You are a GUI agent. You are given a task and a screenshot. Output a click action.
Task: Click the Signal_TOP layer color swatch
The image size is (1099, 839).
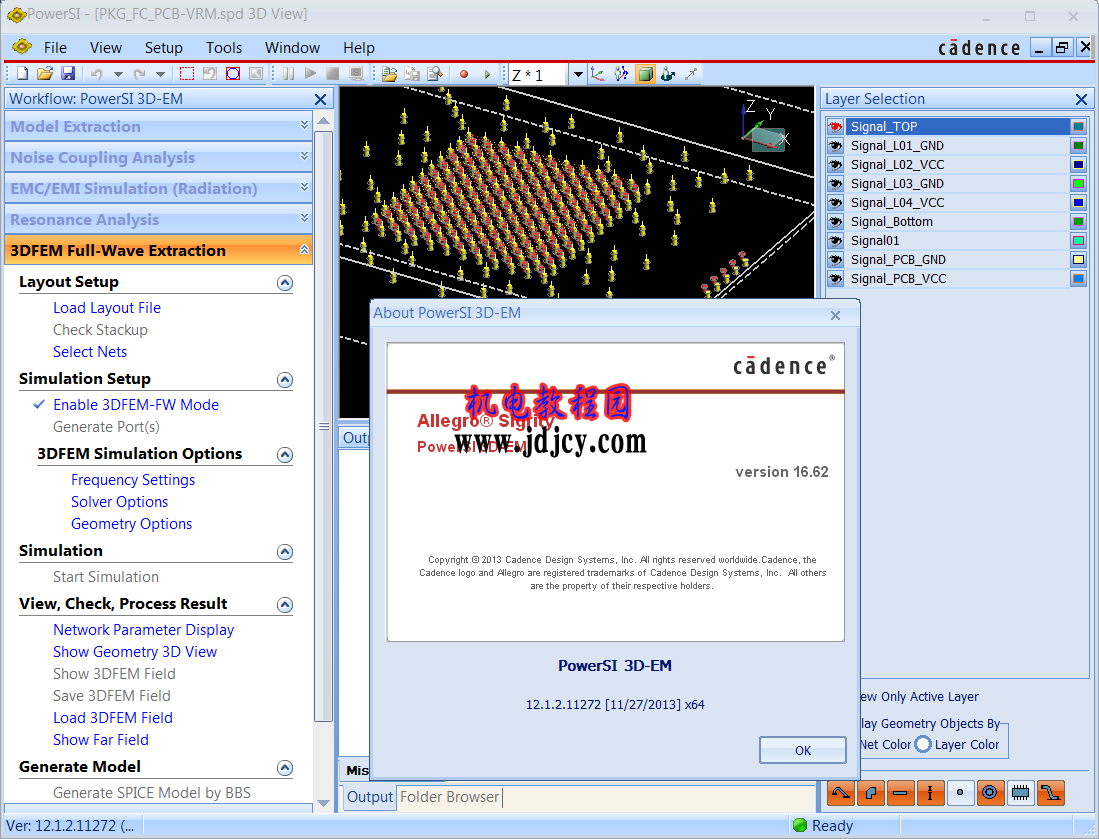(1079, 127)
